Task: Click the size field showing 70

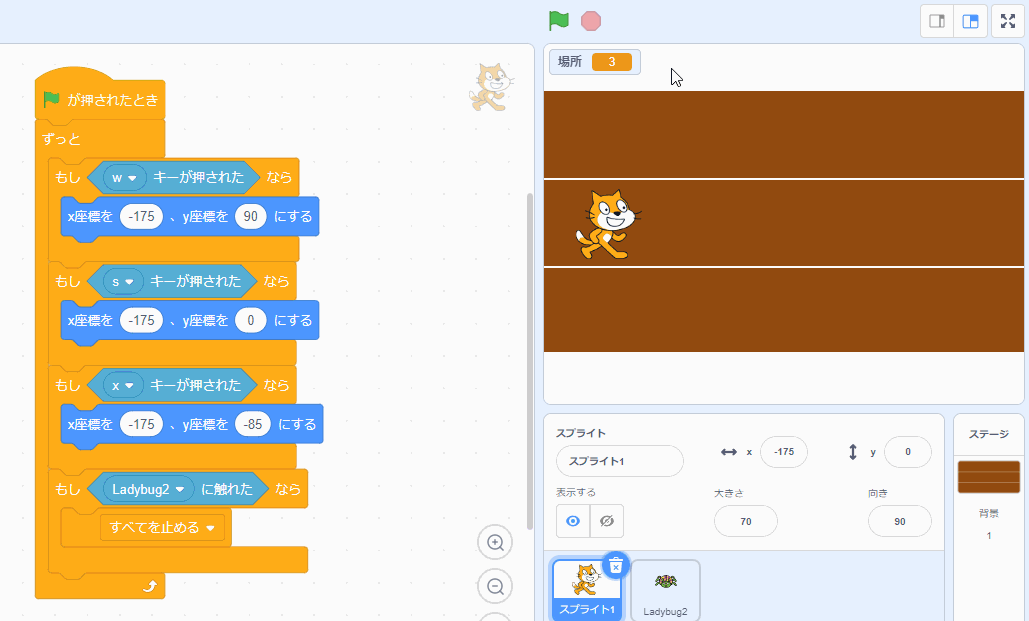Action: point(745,521)
